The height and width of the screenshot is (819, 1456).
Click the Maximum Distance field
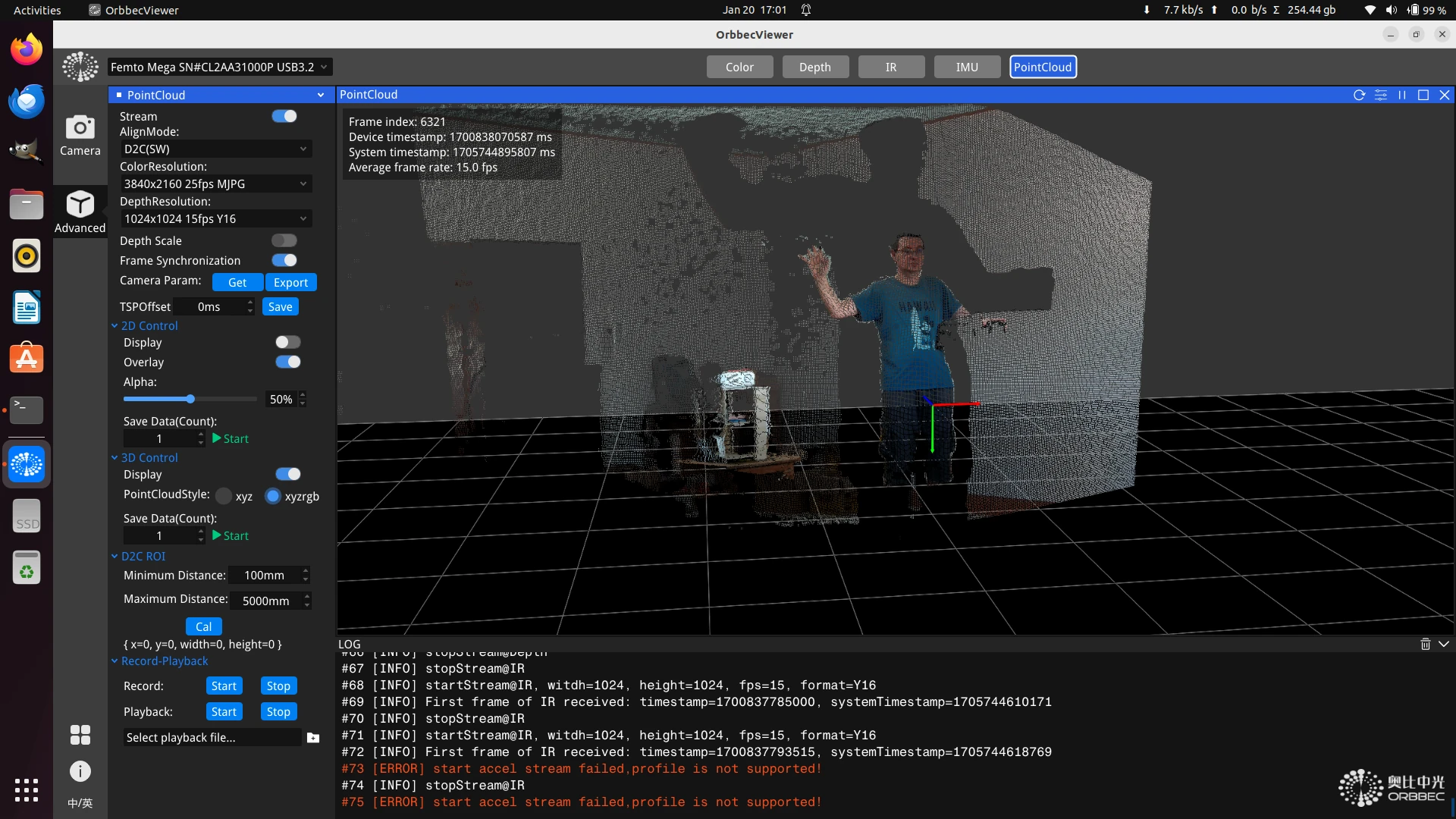271,601
